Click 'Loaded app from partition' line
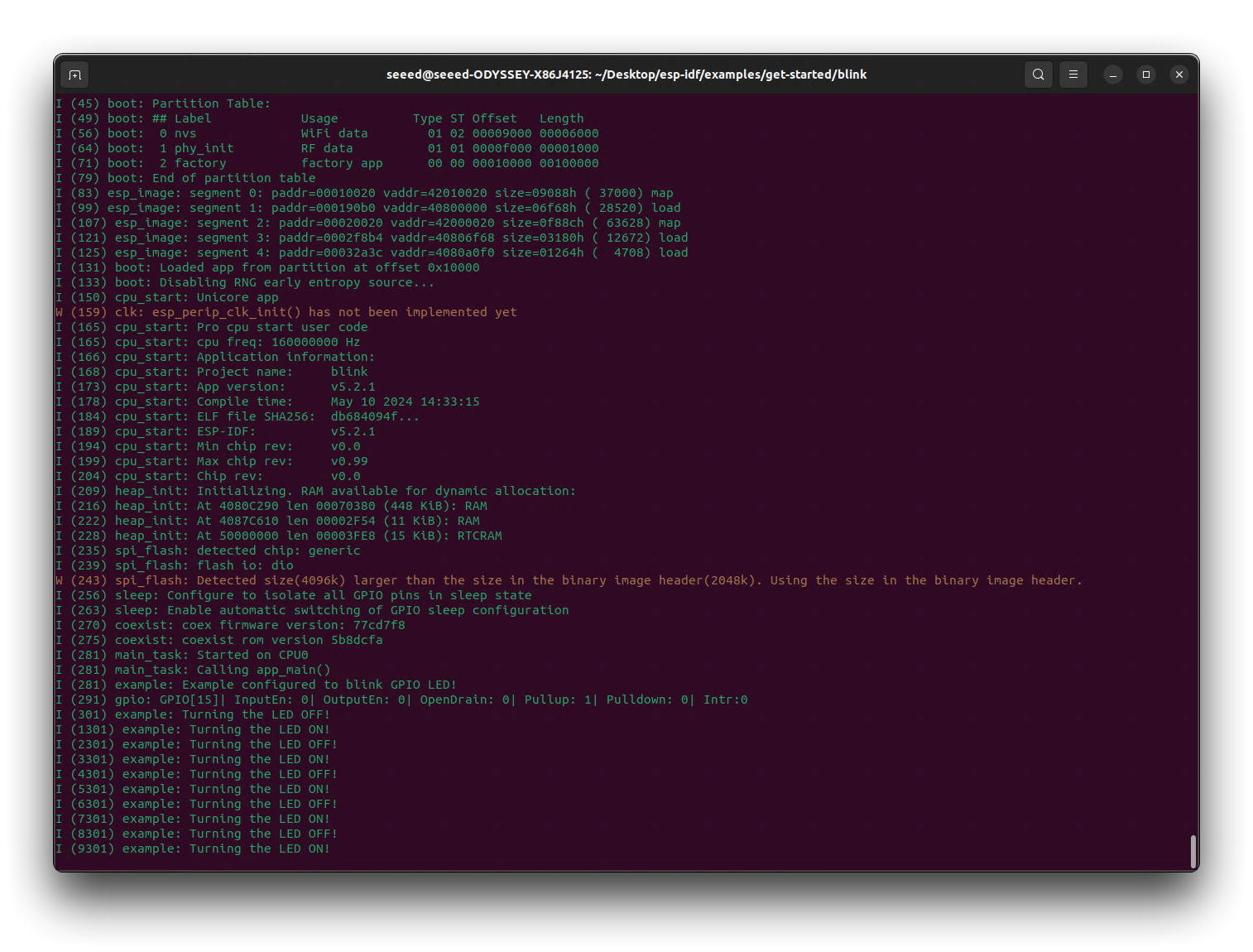 point(267,267)
